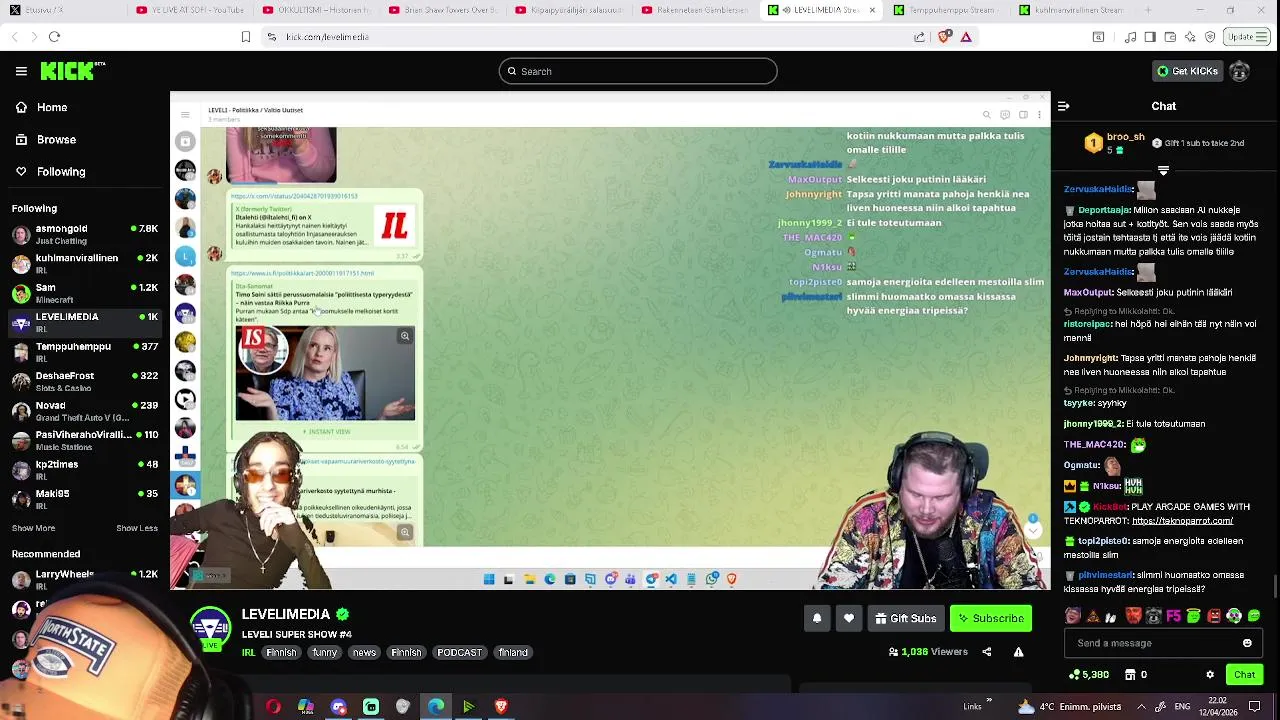Bookmark this page with the bookmark icon
This screenshot has height=720, width=1280.
tap(245, 37)
